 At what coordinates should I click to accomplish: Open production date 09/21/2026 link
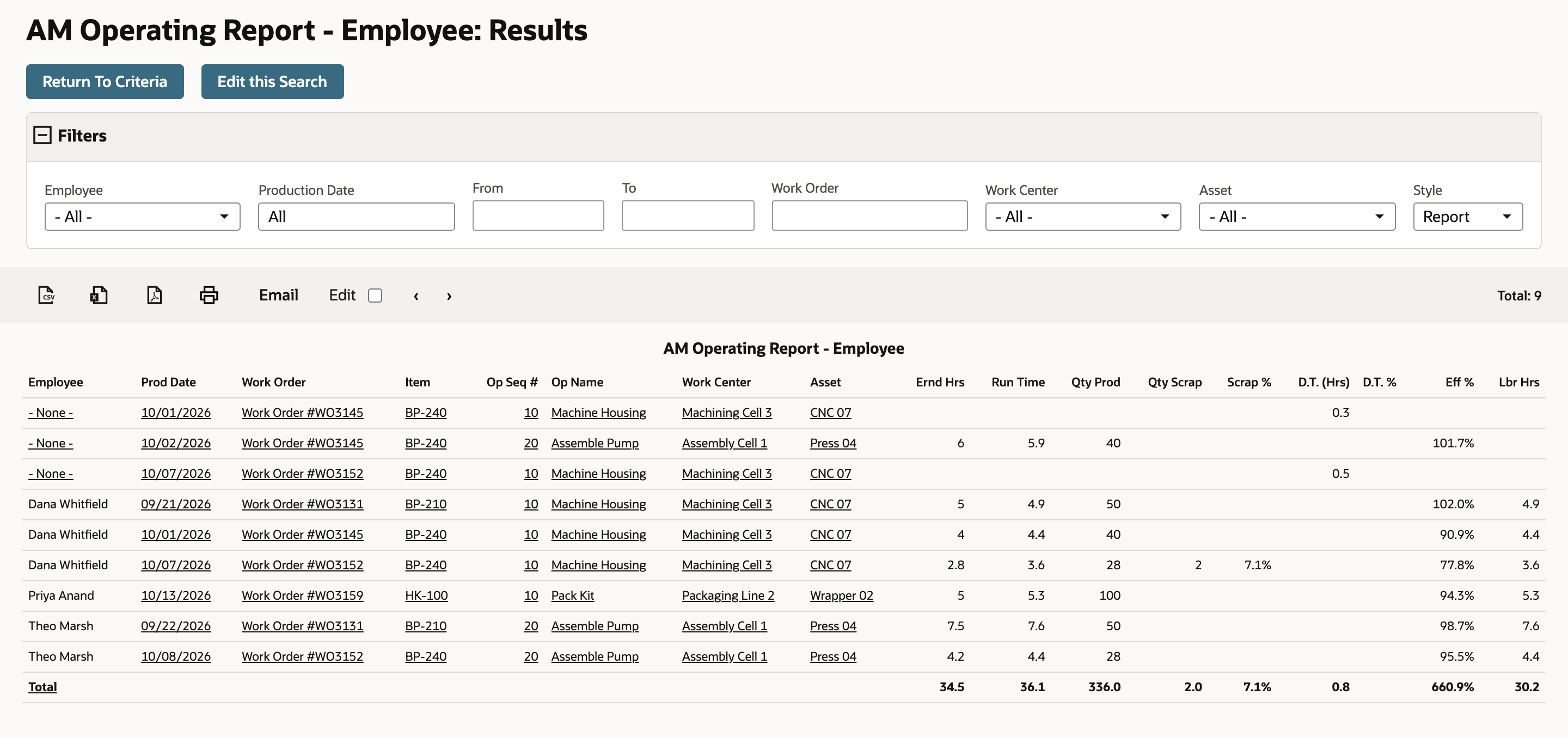[176, 505]
